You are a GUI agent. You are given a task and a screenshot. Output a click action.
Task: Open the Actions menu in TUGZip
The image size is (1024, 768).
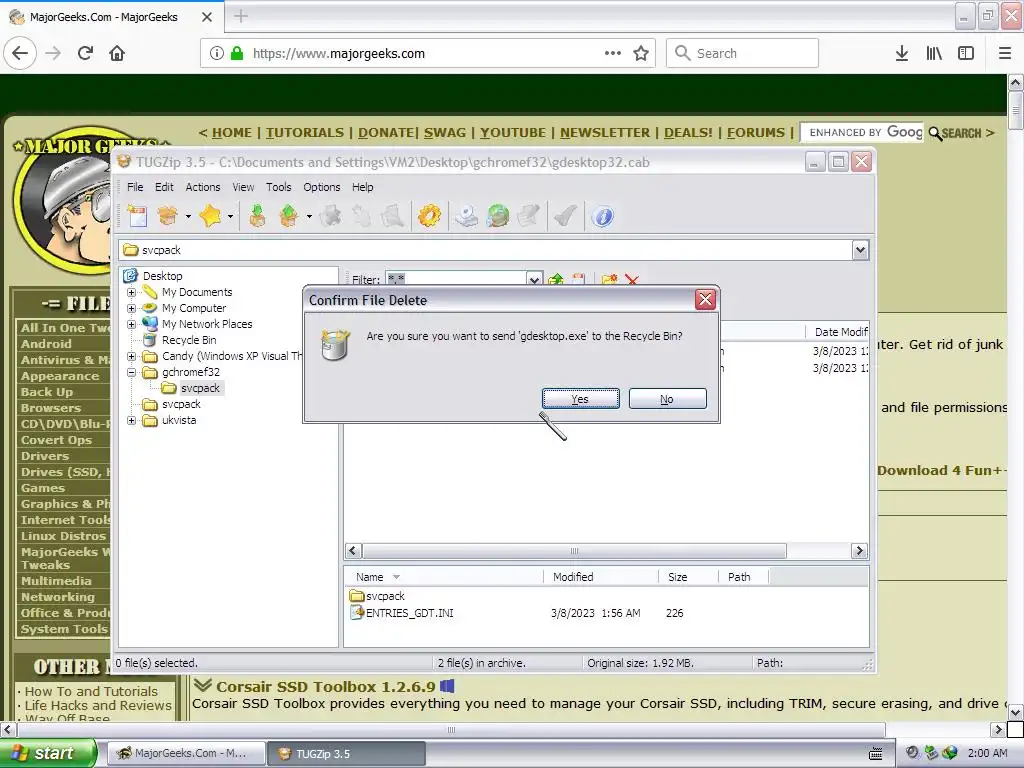[x=202, y=187]
